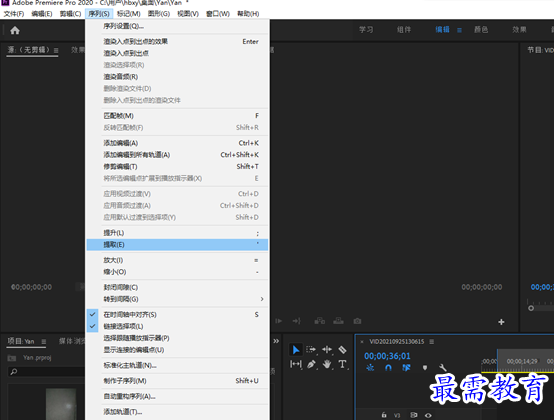The width and height of the screenshot is (554, 420).
Task: Expand hidden panel tabs double-chevron
Action: [276, 341]
